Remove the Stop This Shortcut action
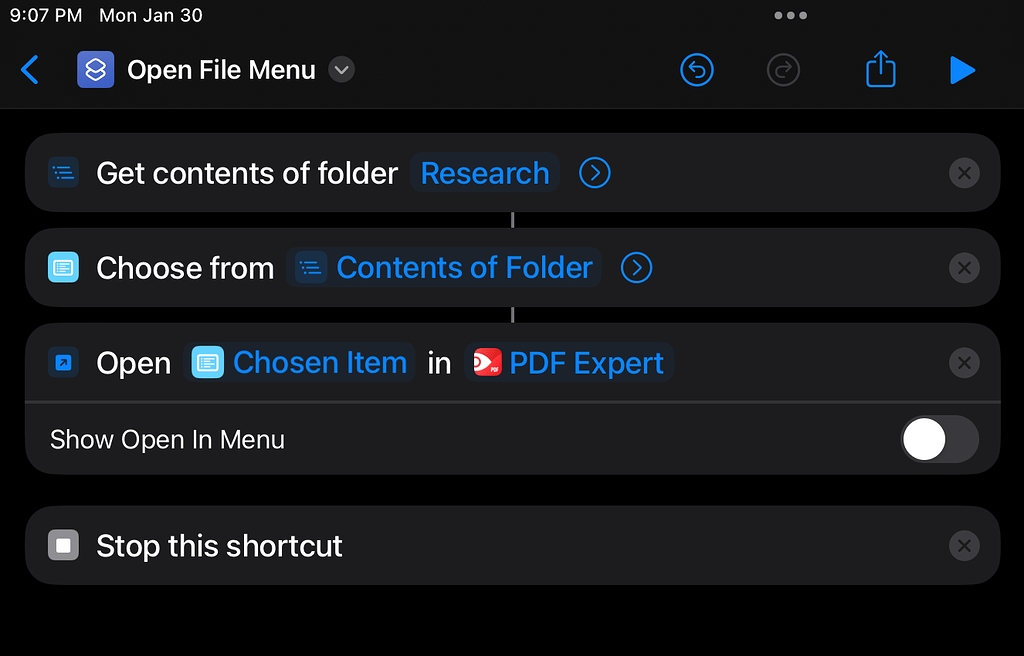1024x656 pixels. pyautogui.click(x=964, y=545)
